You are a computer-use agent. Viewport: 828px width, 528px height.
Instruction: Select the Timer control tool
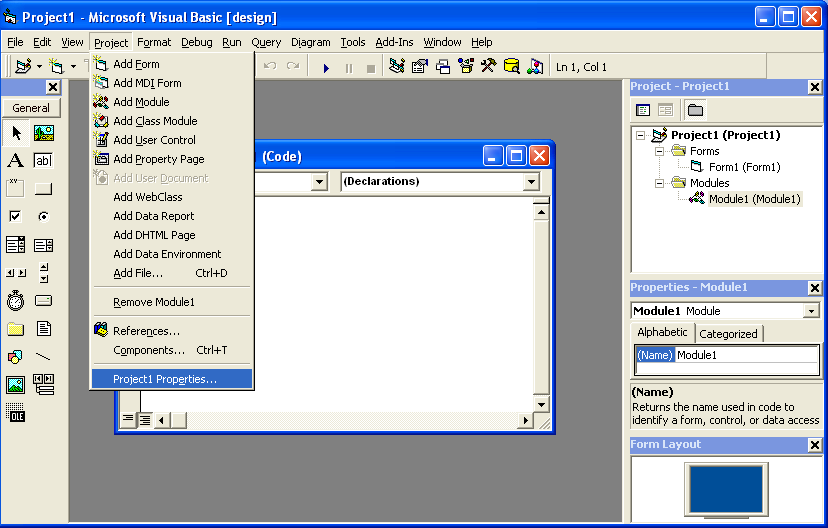click(16, 300)
